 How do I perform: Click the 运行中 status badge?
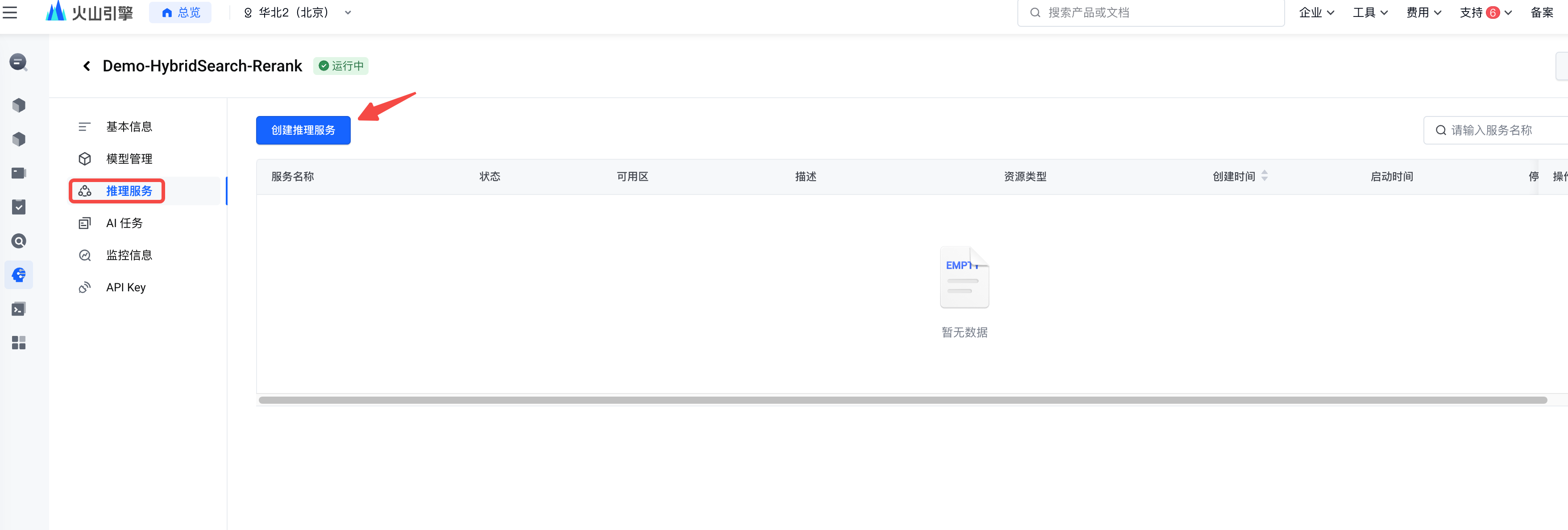[341, 66]
